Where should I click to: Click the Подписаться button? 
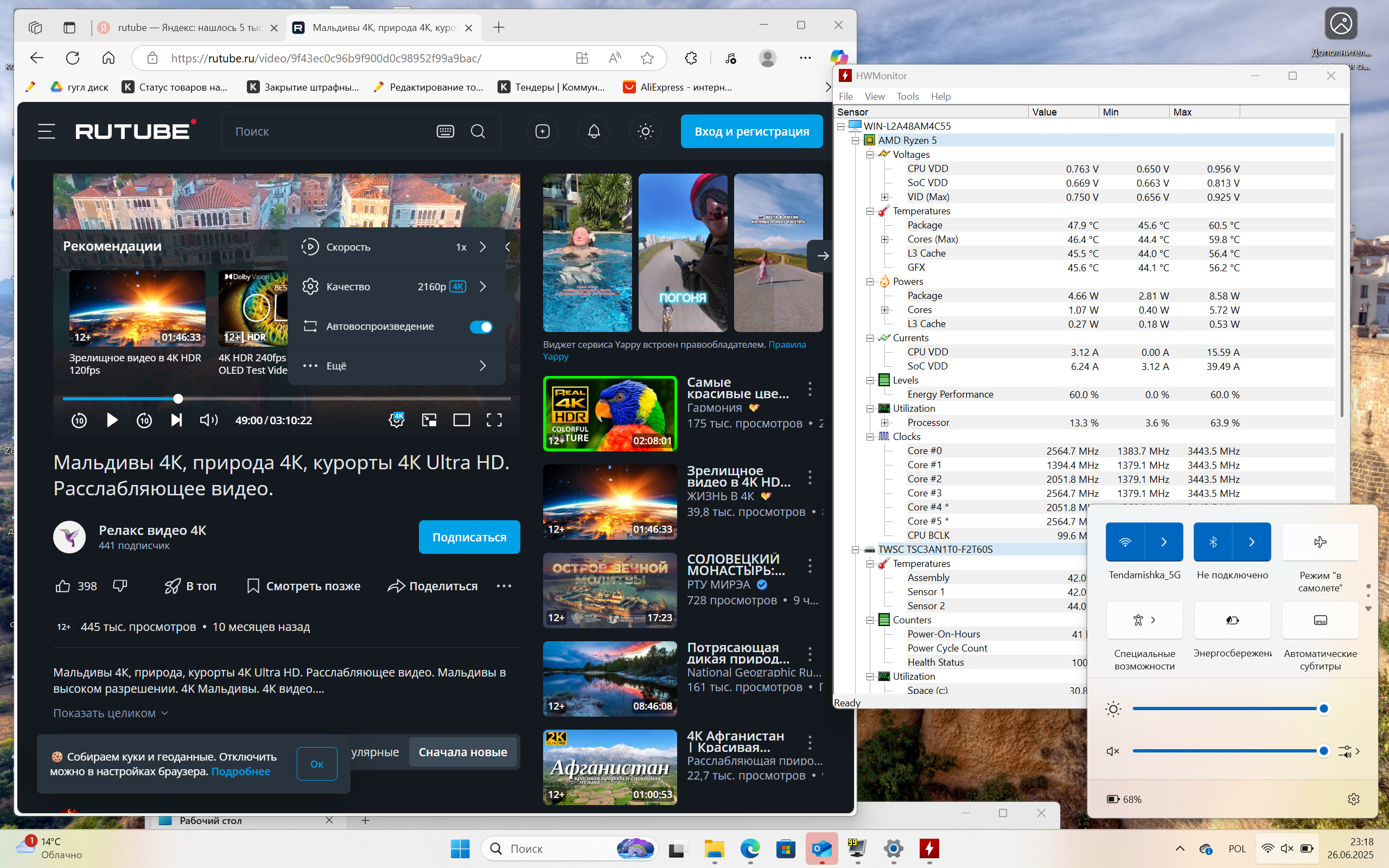(x=469, y=537)
